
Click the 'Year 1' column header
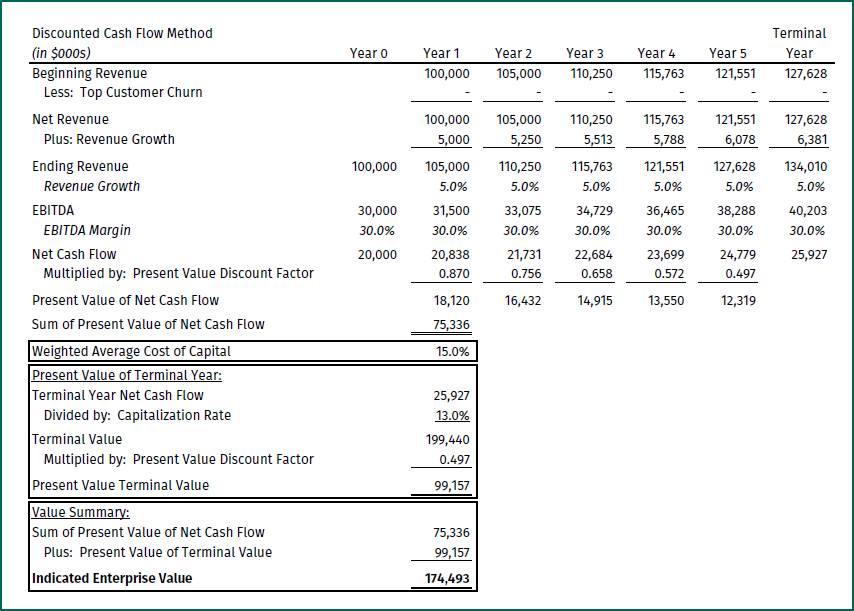[441, 53]
